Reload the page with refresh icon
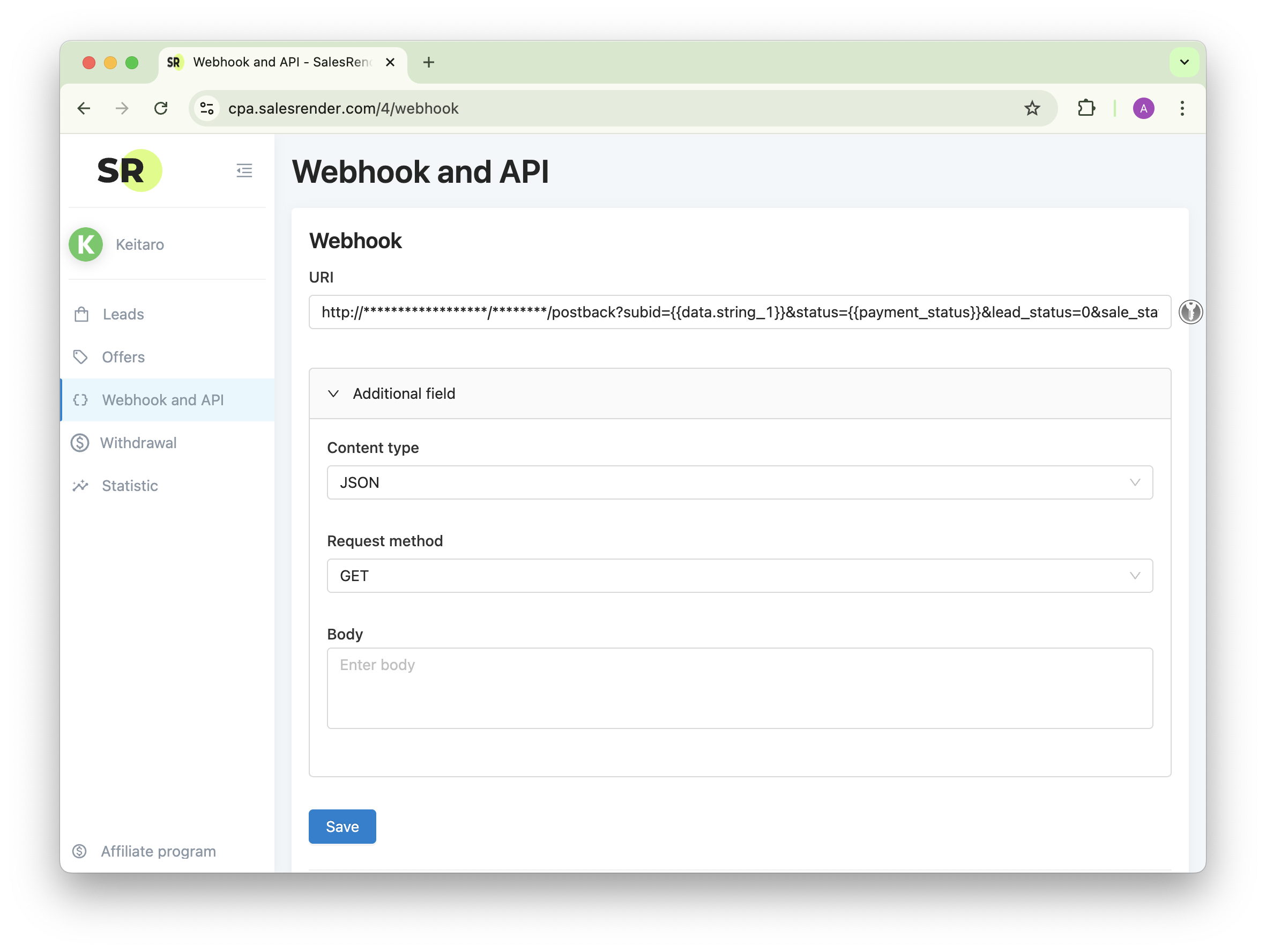Screen dimensions: 1266x952 pos(161,108)
